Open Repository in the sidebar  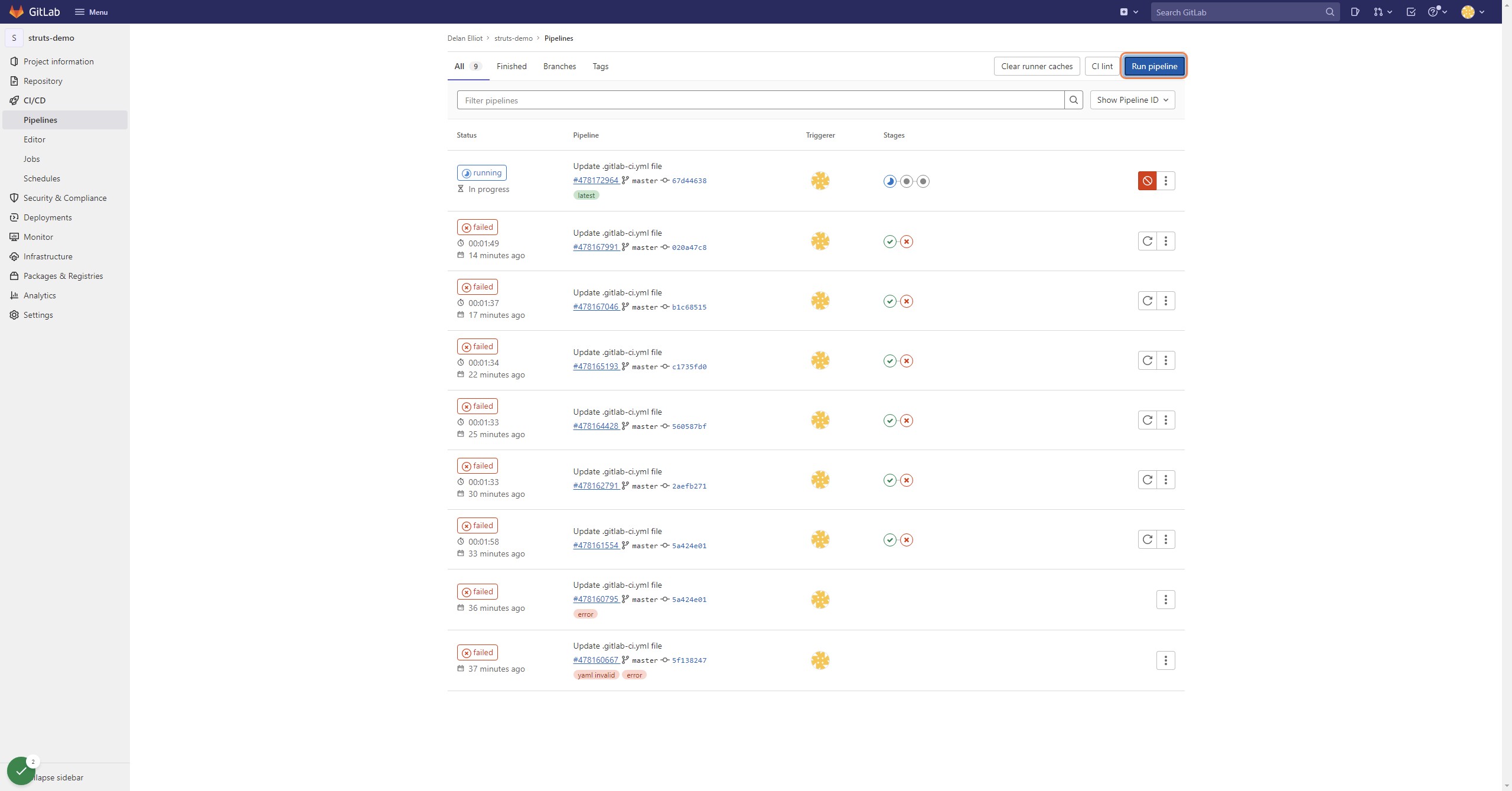pos(65,81)
